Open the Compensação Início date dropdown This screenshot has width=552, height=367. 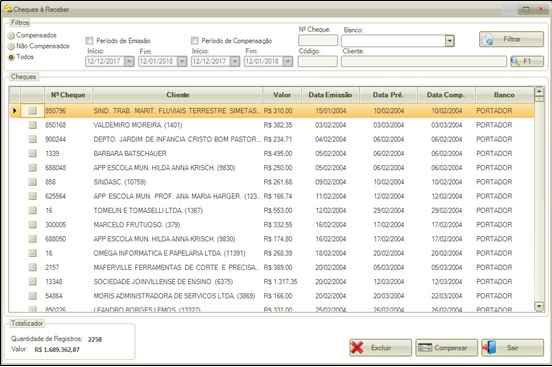pos(235,61)
